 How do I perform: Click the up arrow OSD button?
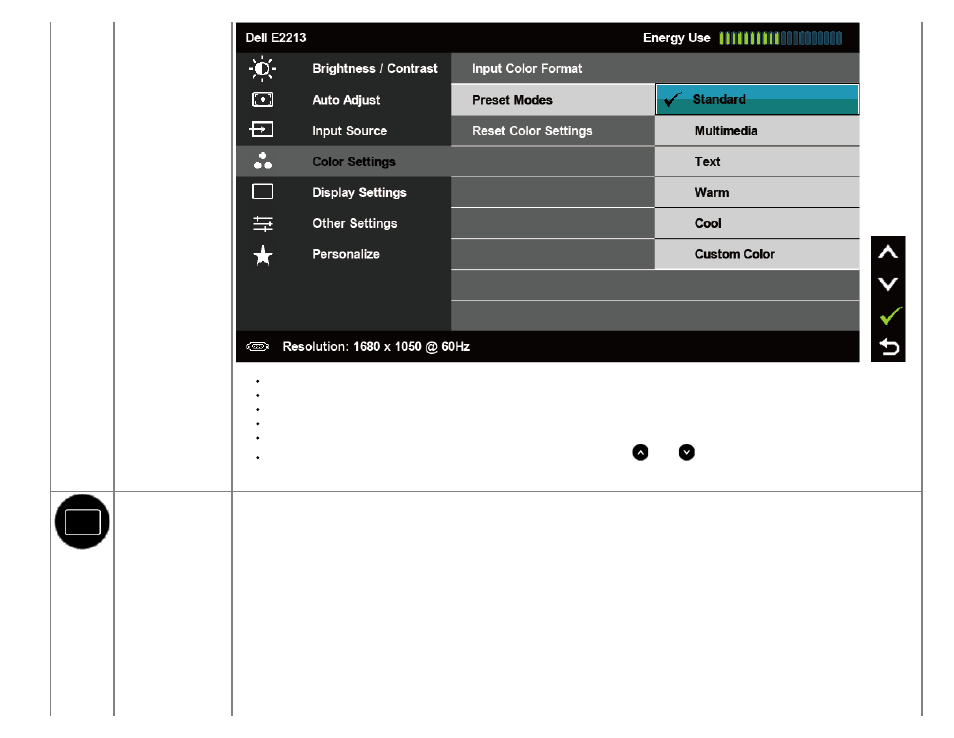[888, 252]
